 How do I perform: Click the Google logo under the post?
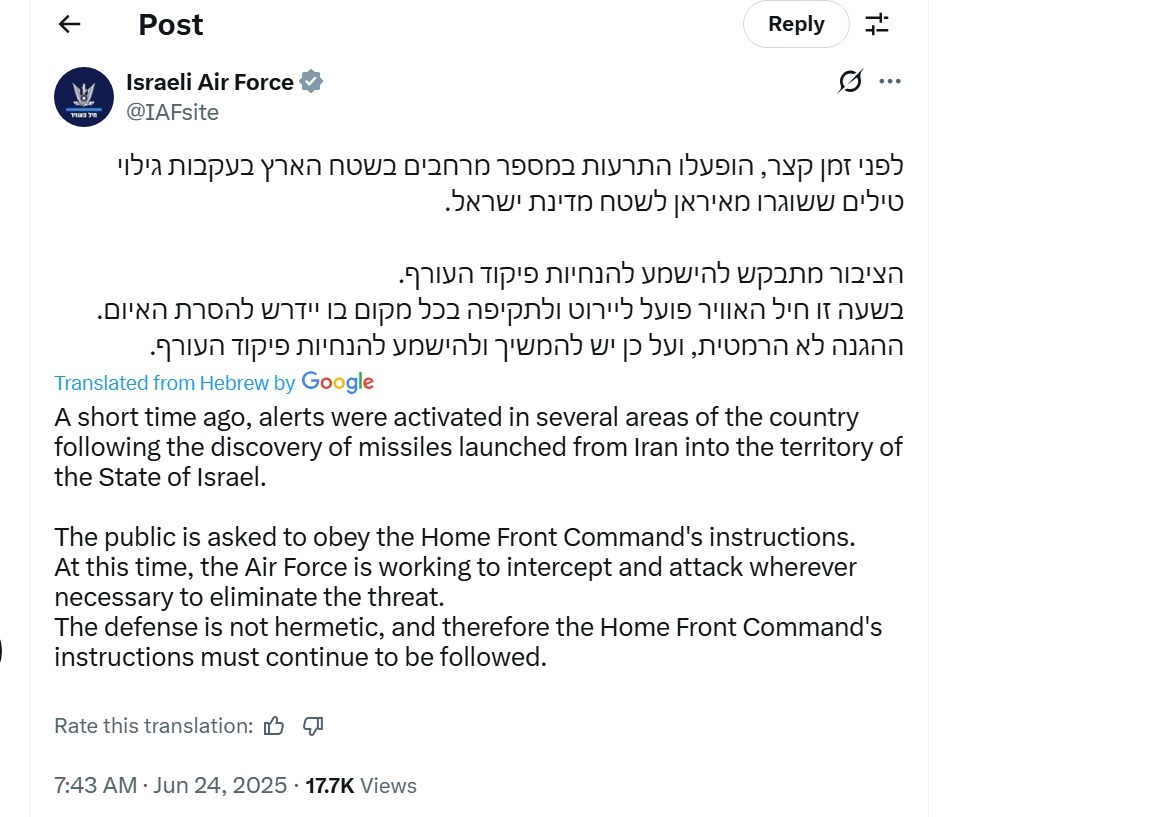coord(337,382)
